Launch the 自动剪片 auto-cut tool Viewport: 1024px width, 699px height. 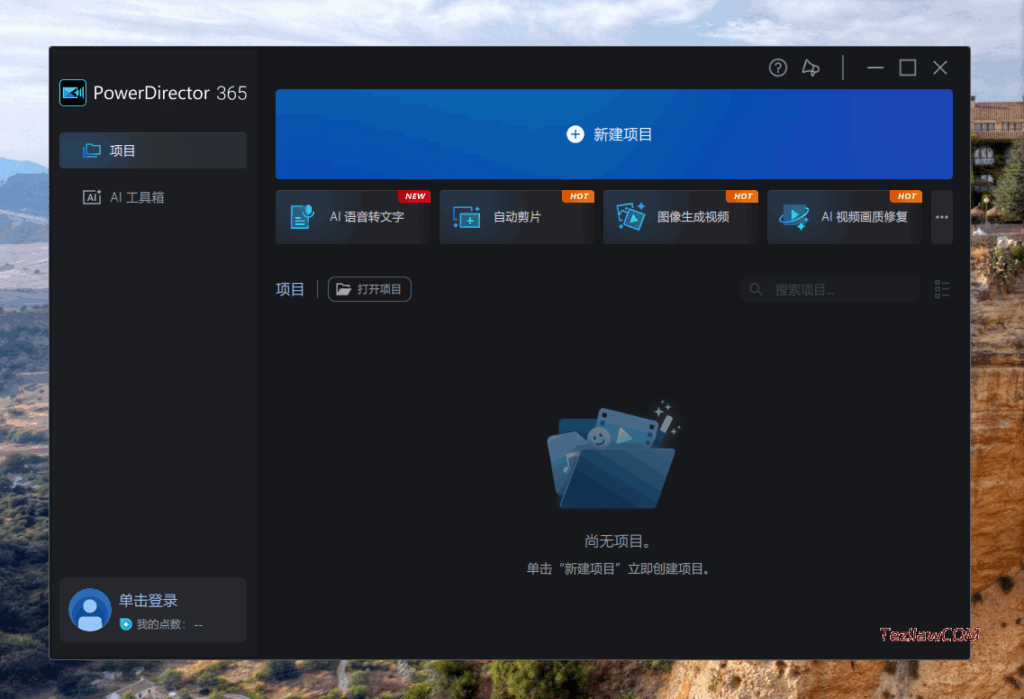pyautogui.click(x=516, y=217)
